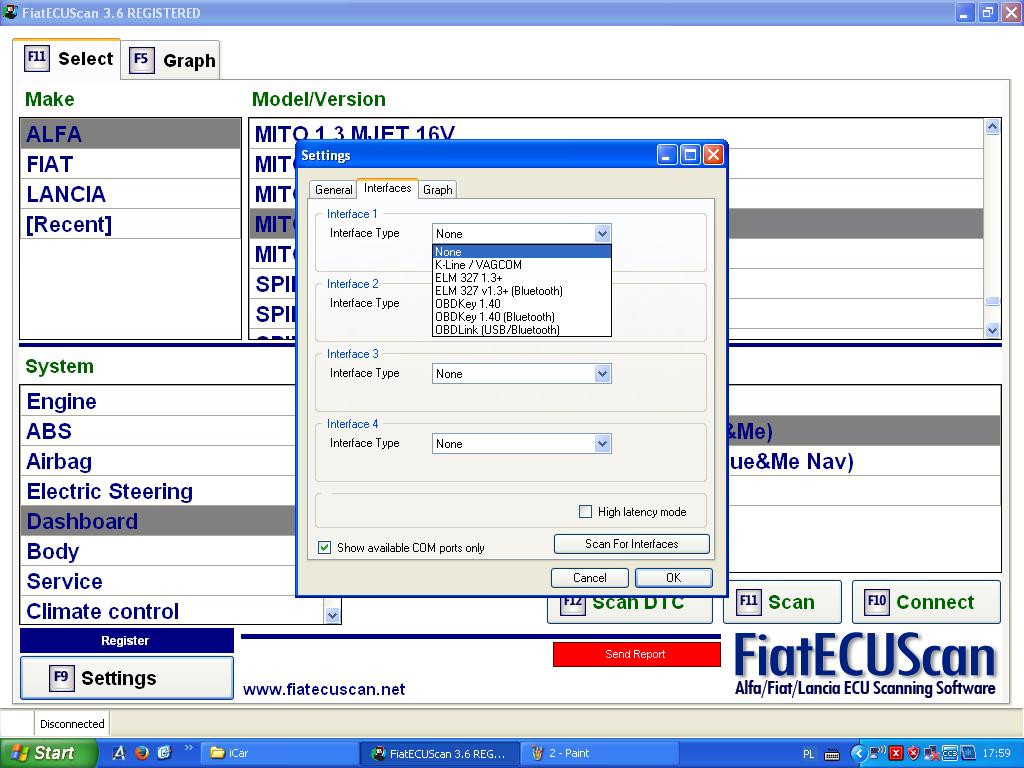Select [Recent] in Make list
Viewport: 1024px width, 768px height.
(131, 224)
